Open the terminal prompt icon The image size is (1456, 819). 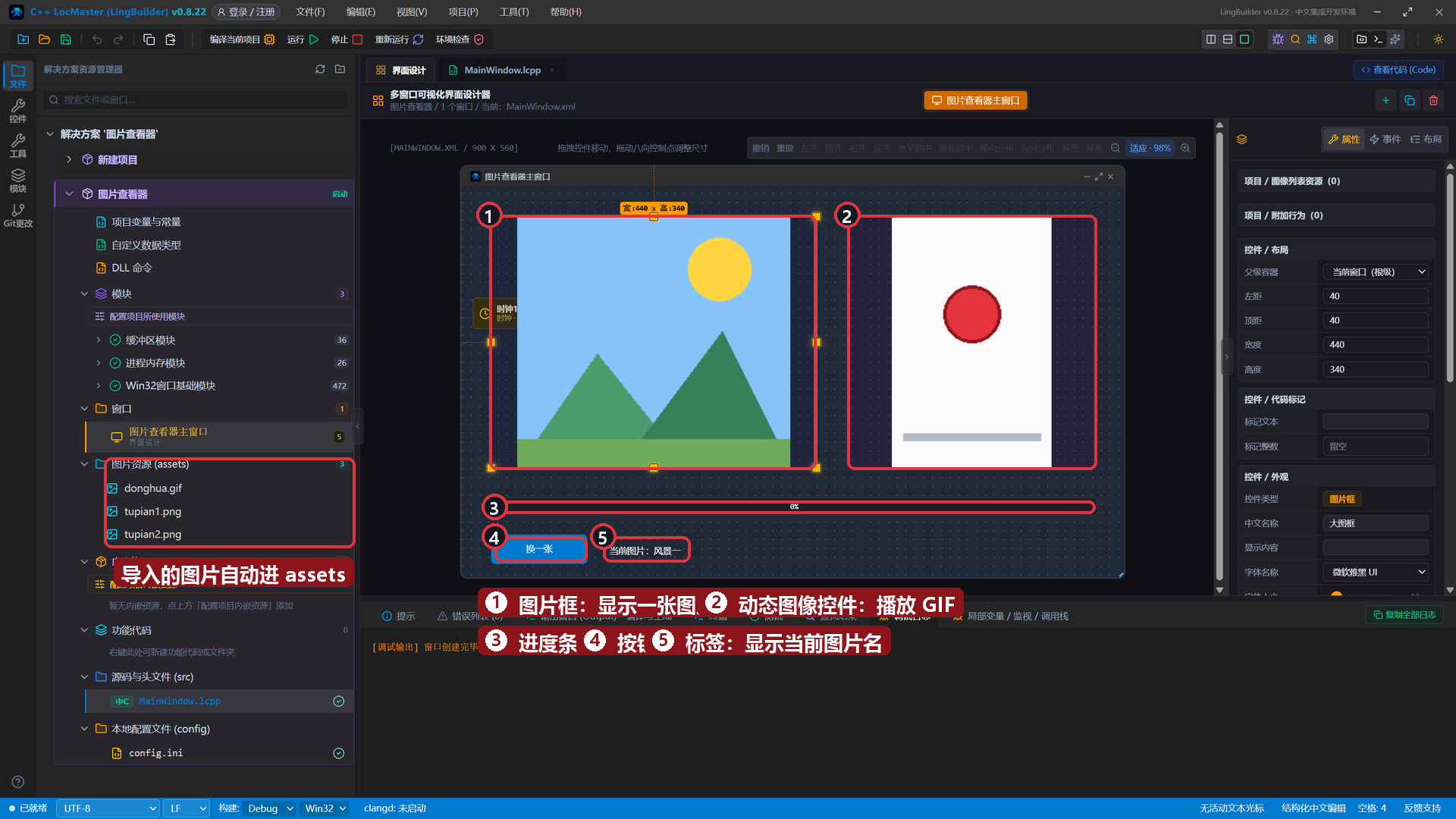coord(1378,39)
